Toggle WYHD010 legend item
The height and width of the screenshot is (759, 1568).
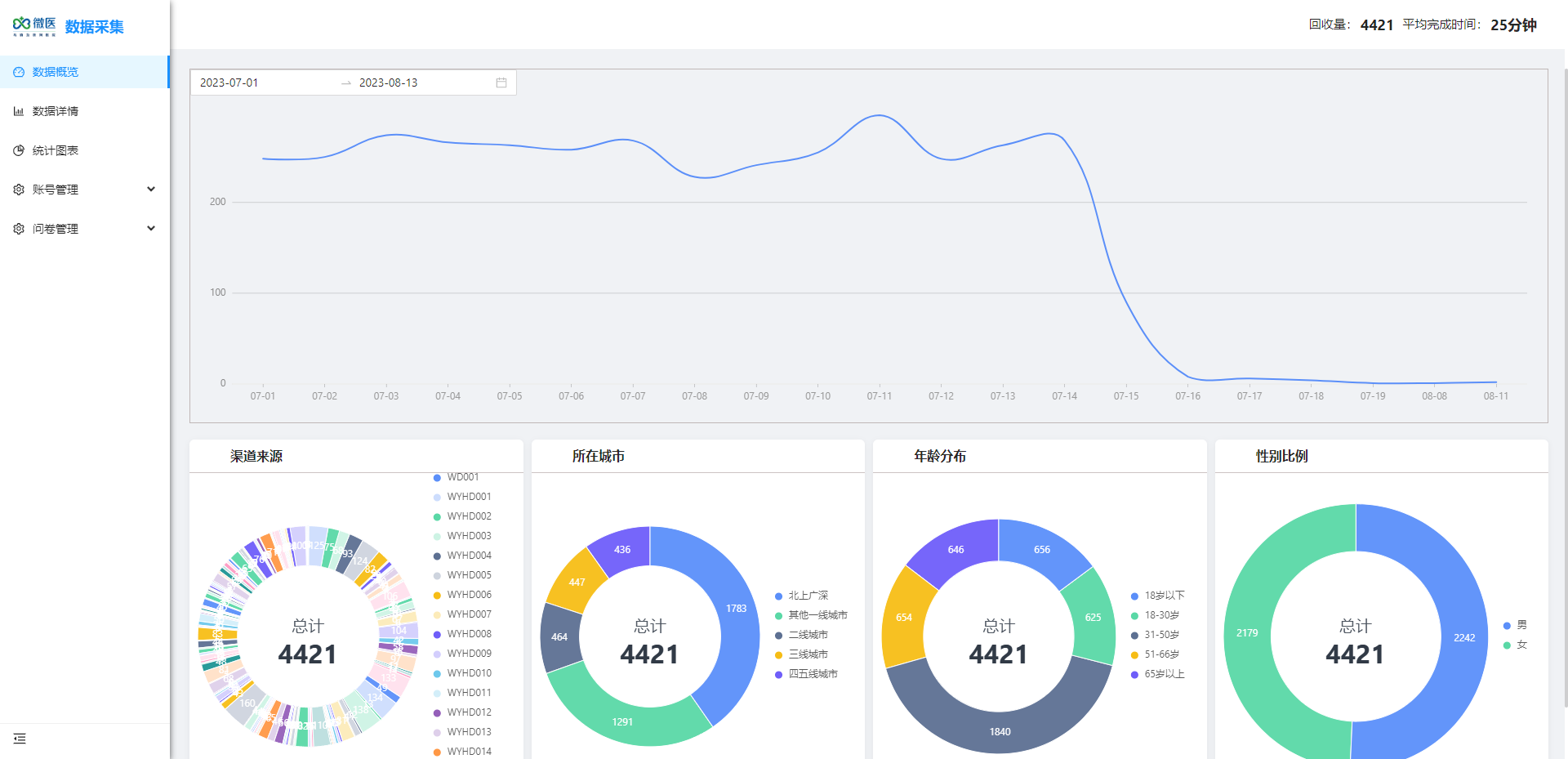point(462,673)
